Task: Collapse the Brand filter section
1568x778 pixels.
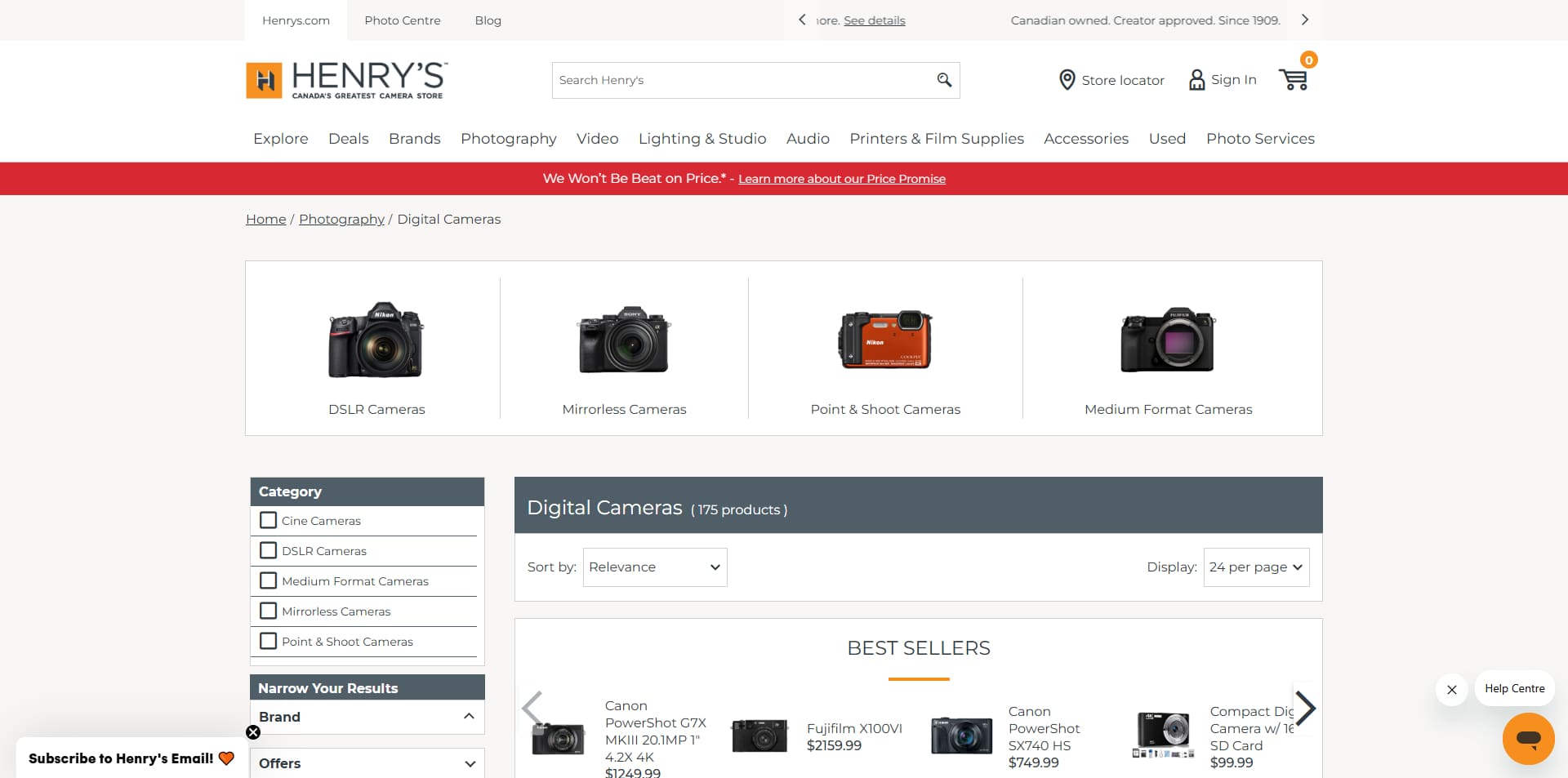Action: coord(367,717)
